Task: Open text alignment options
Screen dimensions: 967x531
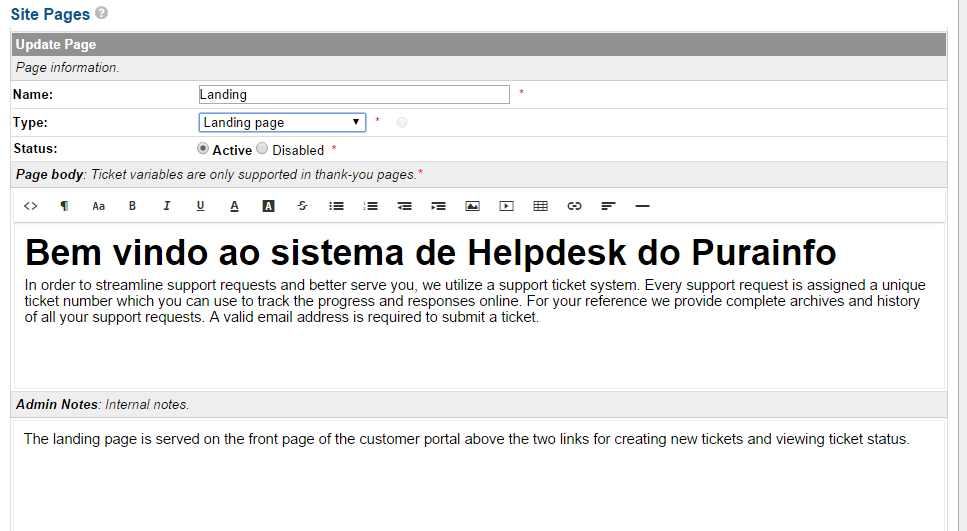Action: click(608, 206)
